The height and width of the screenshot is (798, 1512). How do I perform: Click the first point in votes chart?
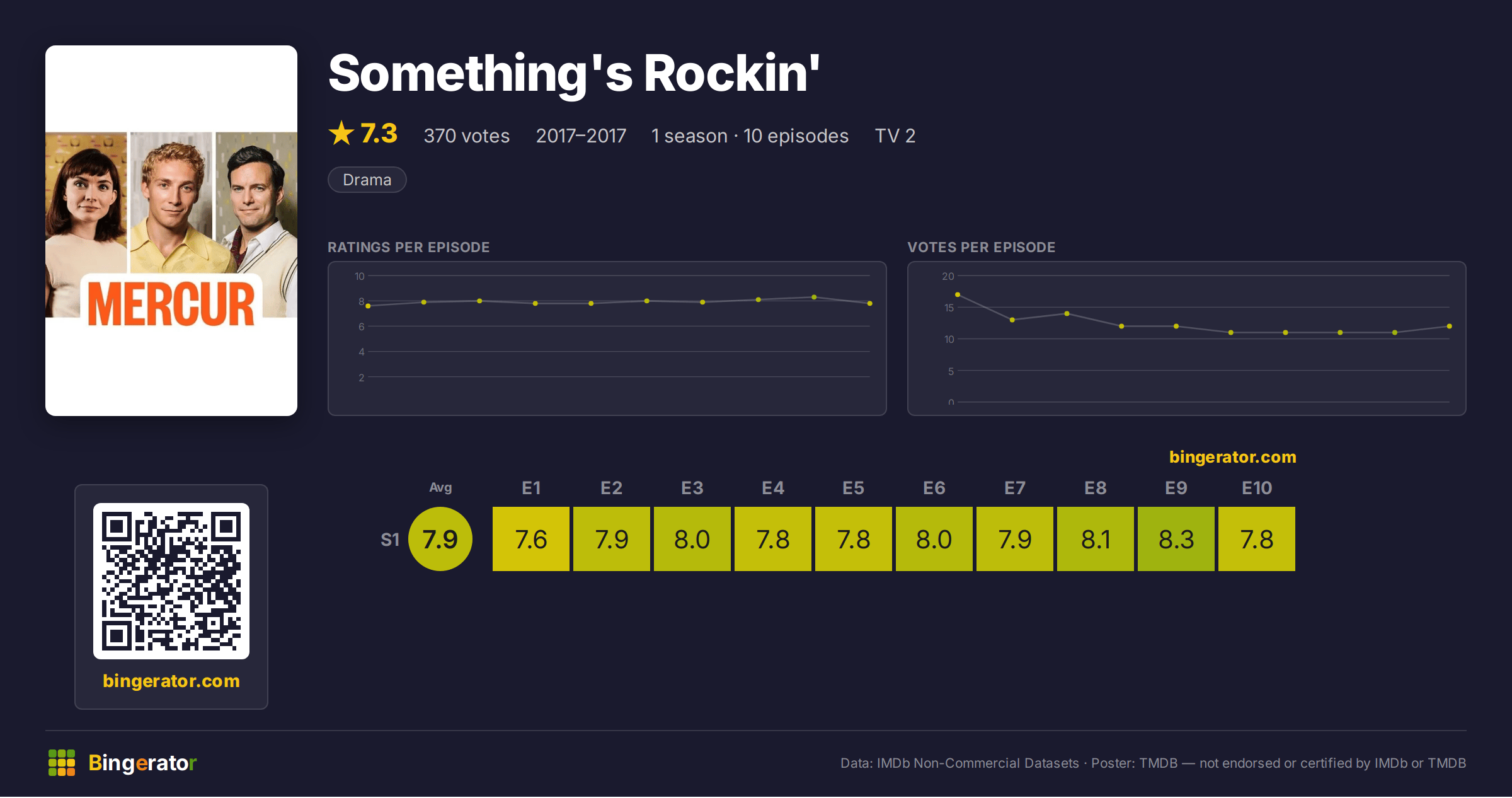958,294
